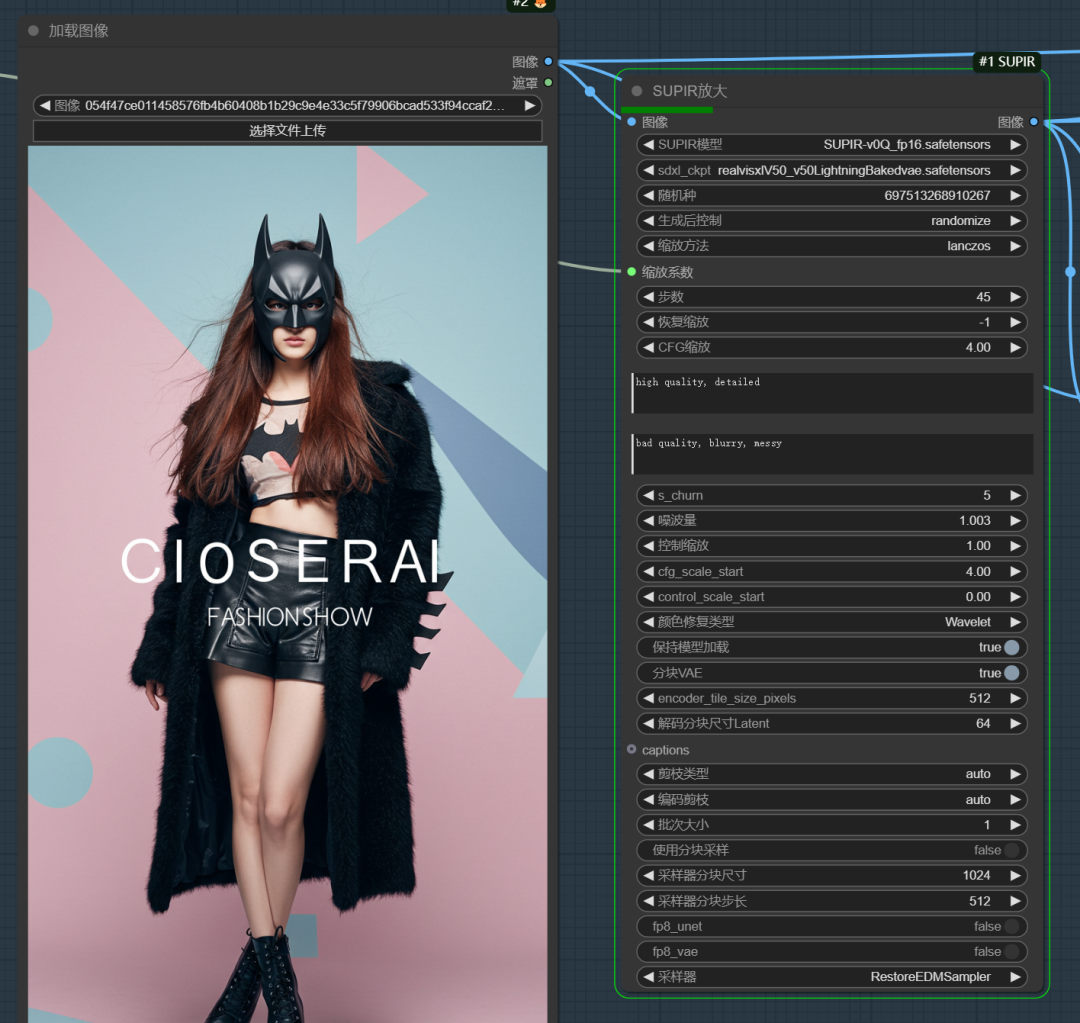Increase s_churn with the right arrow
This screenshot has height=1023, width=1080.
coord(1015,495)
